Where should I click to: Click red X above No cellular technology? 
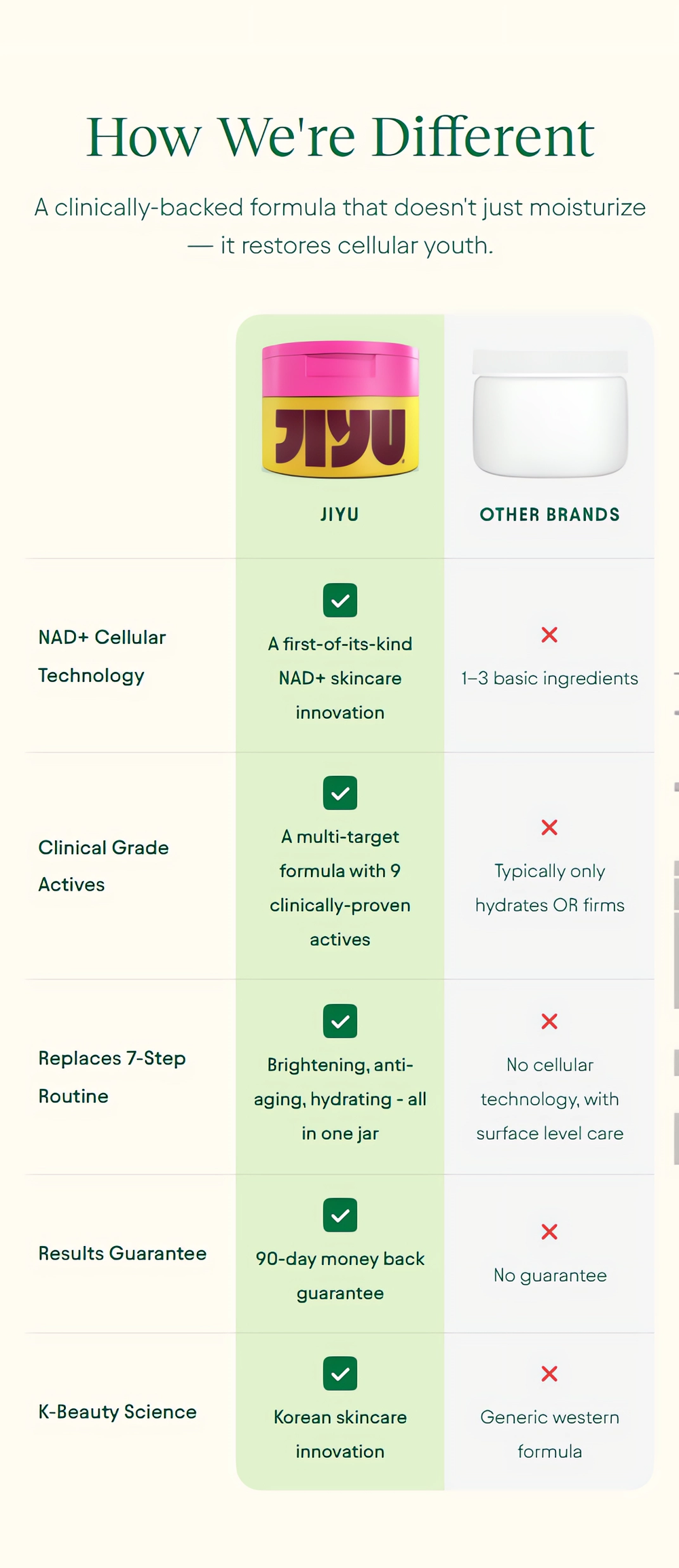[x=549, y=1021]
